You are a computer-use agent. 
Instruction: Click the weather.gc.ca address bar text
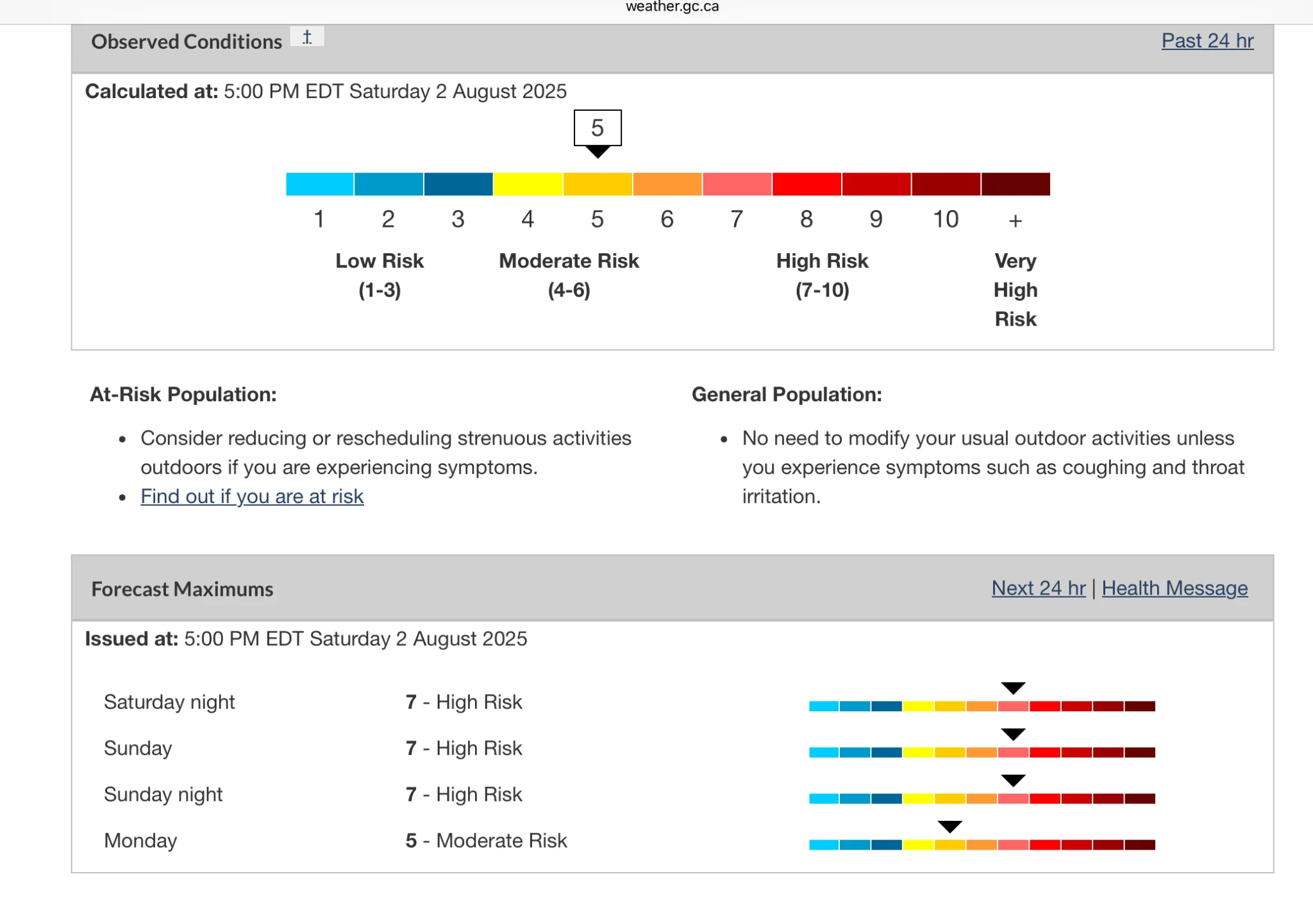point(672,7)
